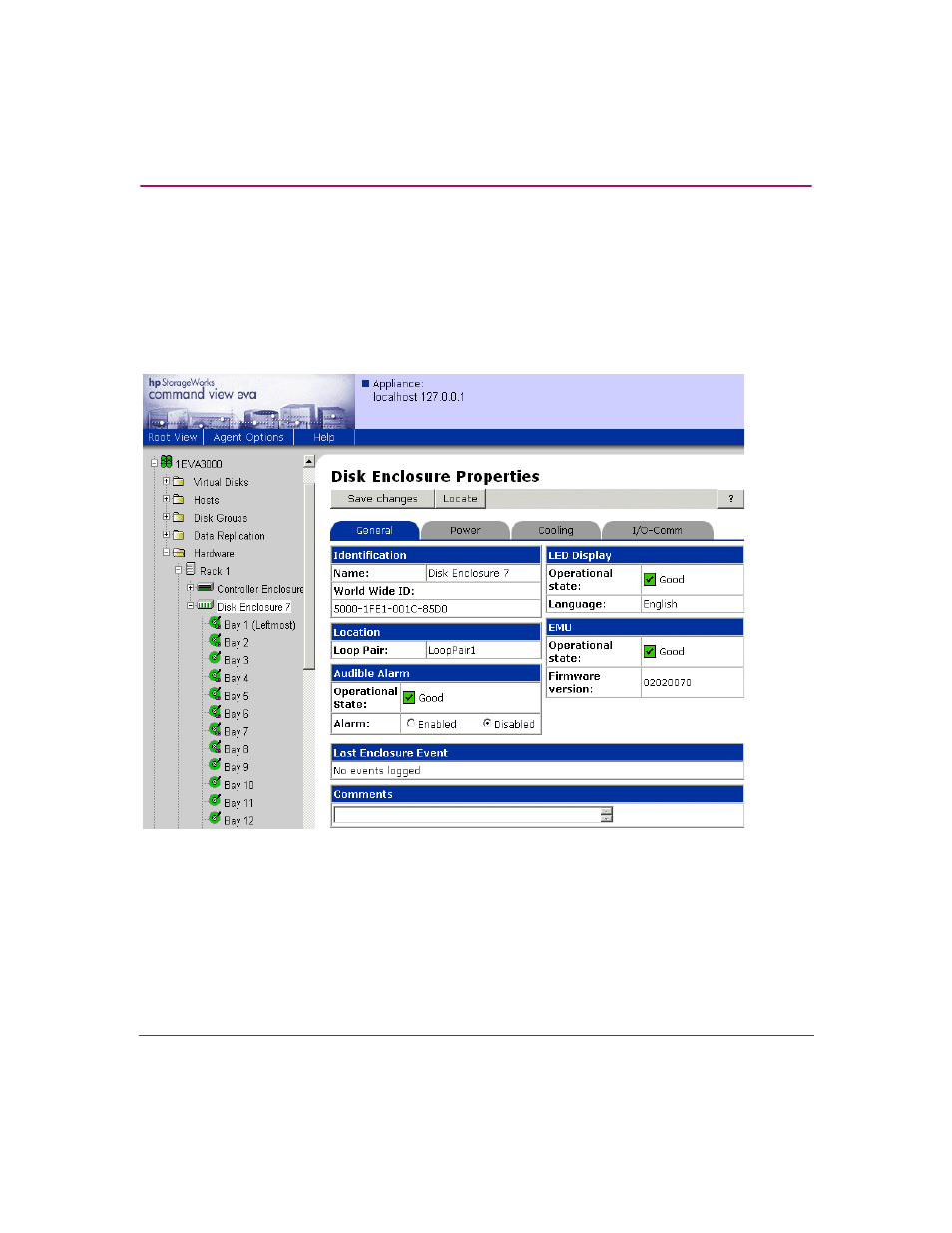Switch to the Cooling tab
Screen dimensions: 952x1233
pyautogui.click(x=556, y=530)
